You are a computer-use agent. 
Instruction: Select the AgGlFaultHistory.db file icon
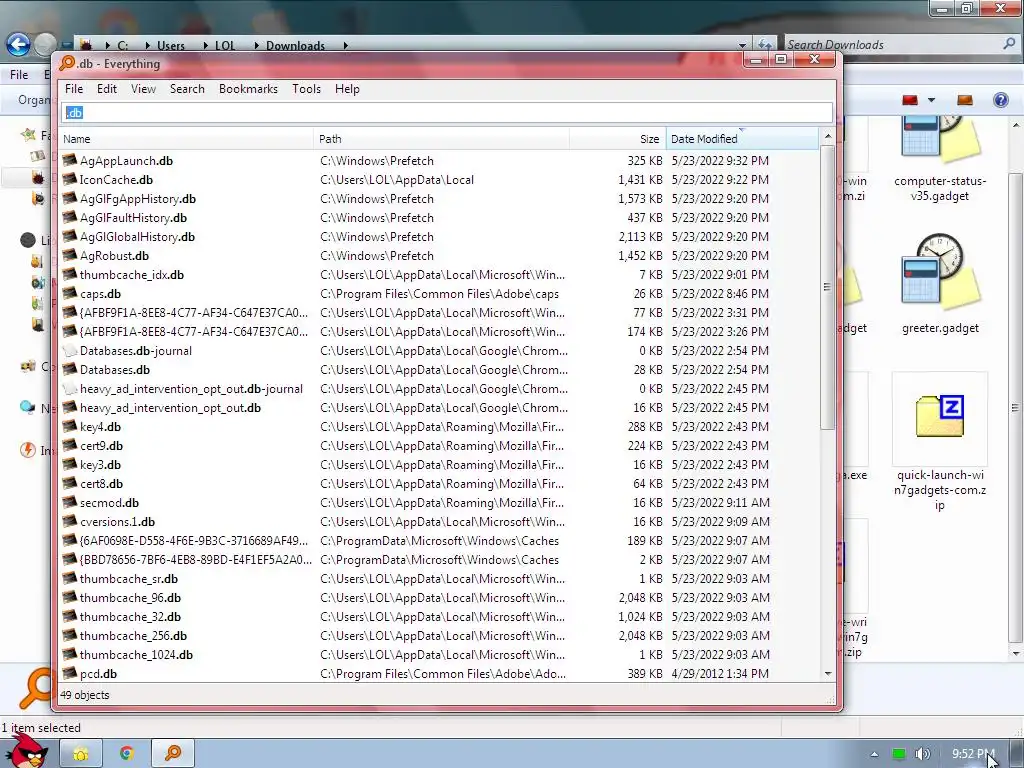[69, 217]
